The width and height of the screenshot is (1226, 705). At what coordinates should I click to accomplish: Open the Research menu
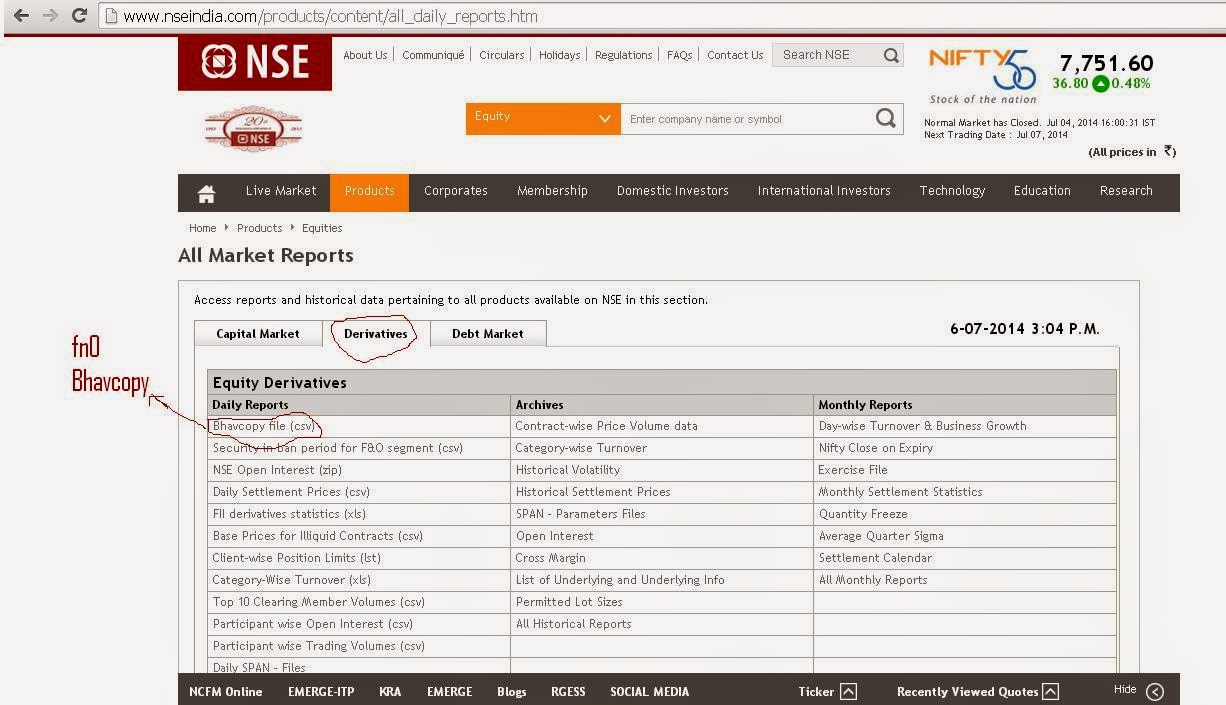coord(1126,191)
